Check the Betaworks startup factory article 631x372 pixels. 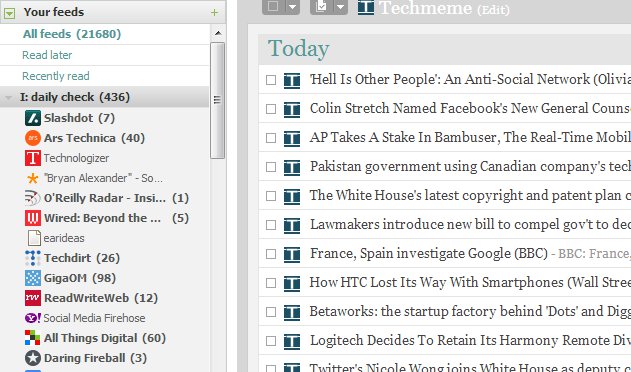pyautogui.click(x=271, y=312)
